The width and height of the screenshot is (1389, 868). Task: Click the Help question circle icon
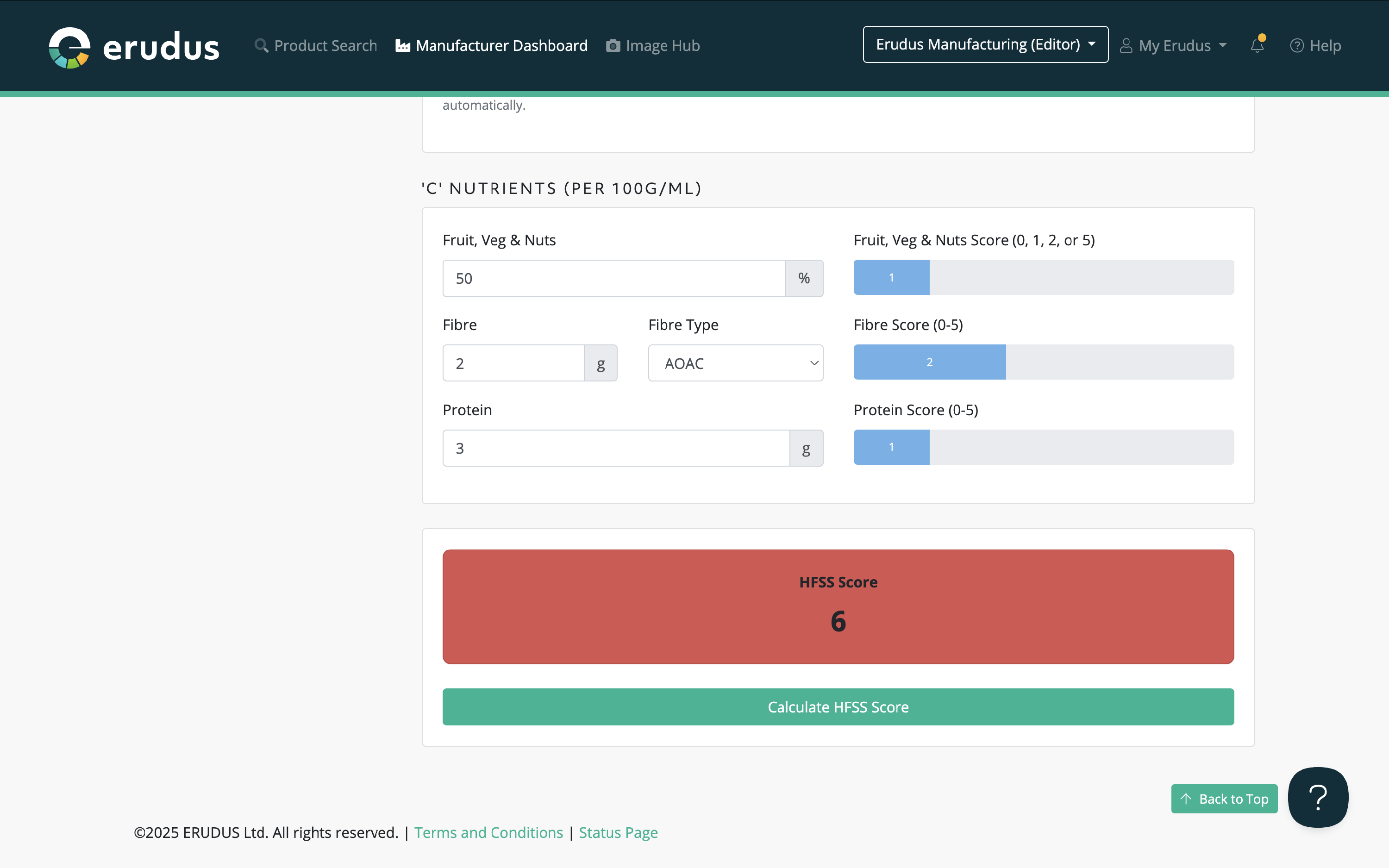point(1296,45)
